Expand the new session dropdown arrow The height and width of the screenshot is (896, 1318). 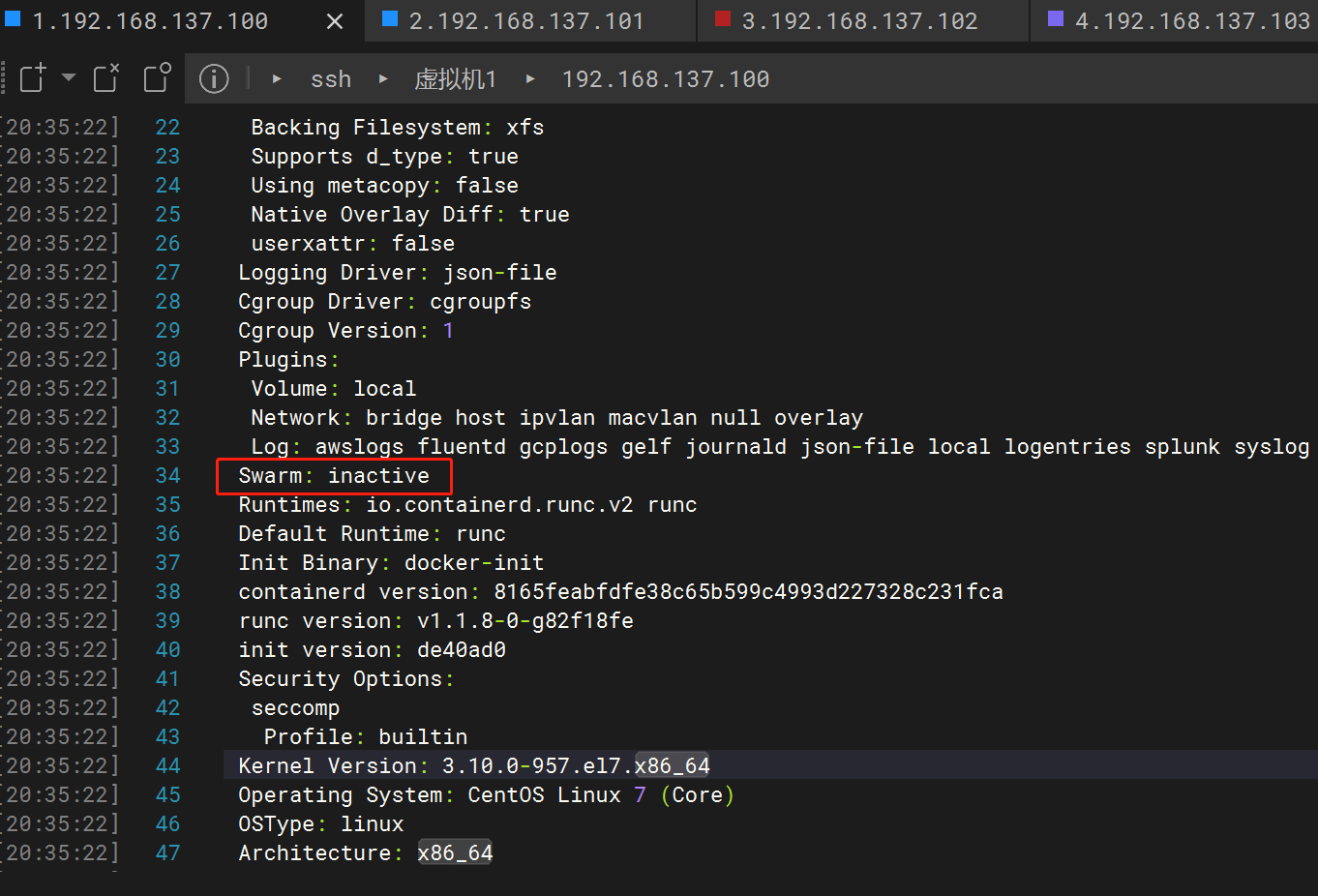pos(69,76)
